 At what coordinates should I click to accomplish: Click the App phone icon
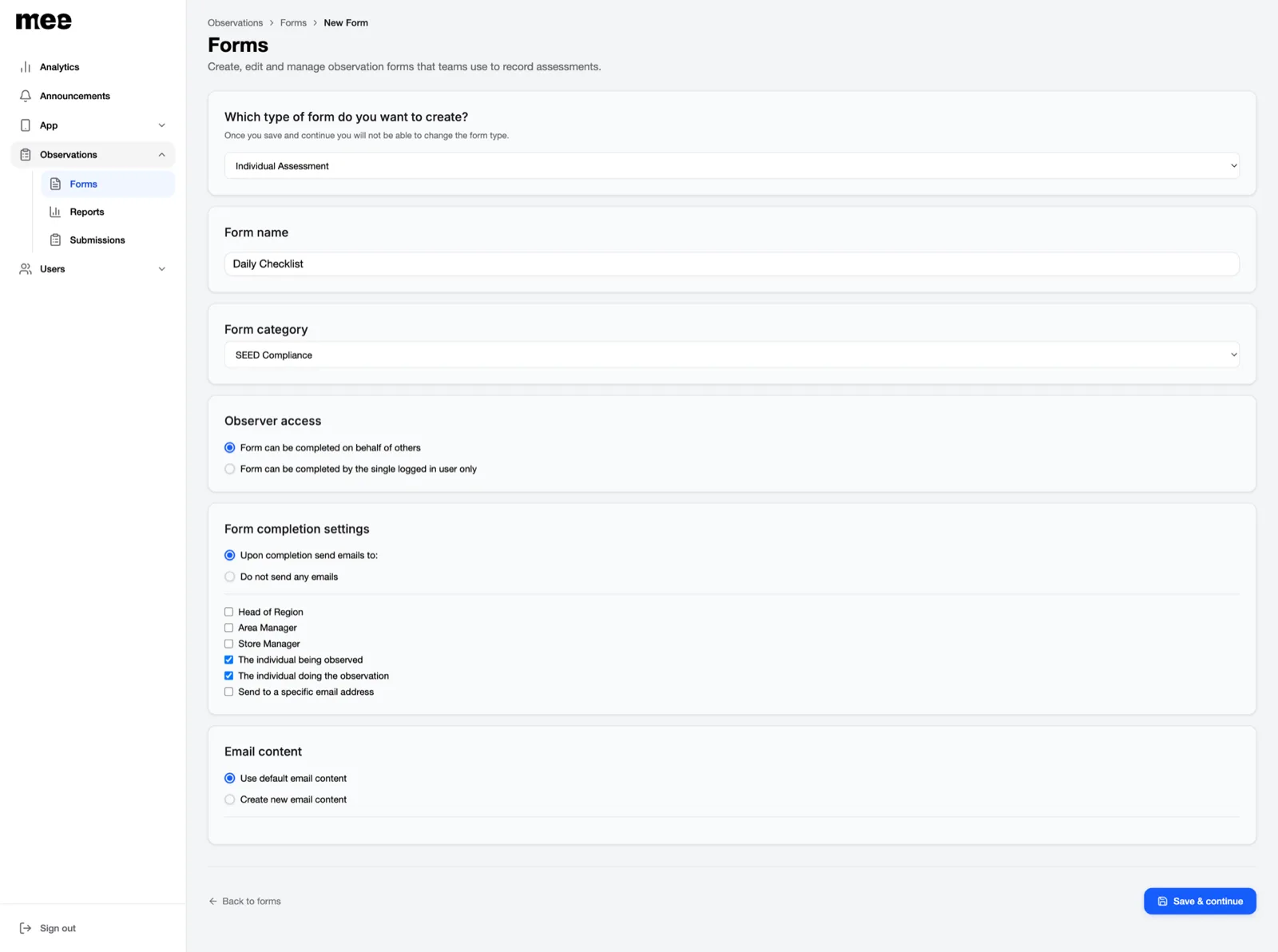pyautogui.click(x=26, y=125)
